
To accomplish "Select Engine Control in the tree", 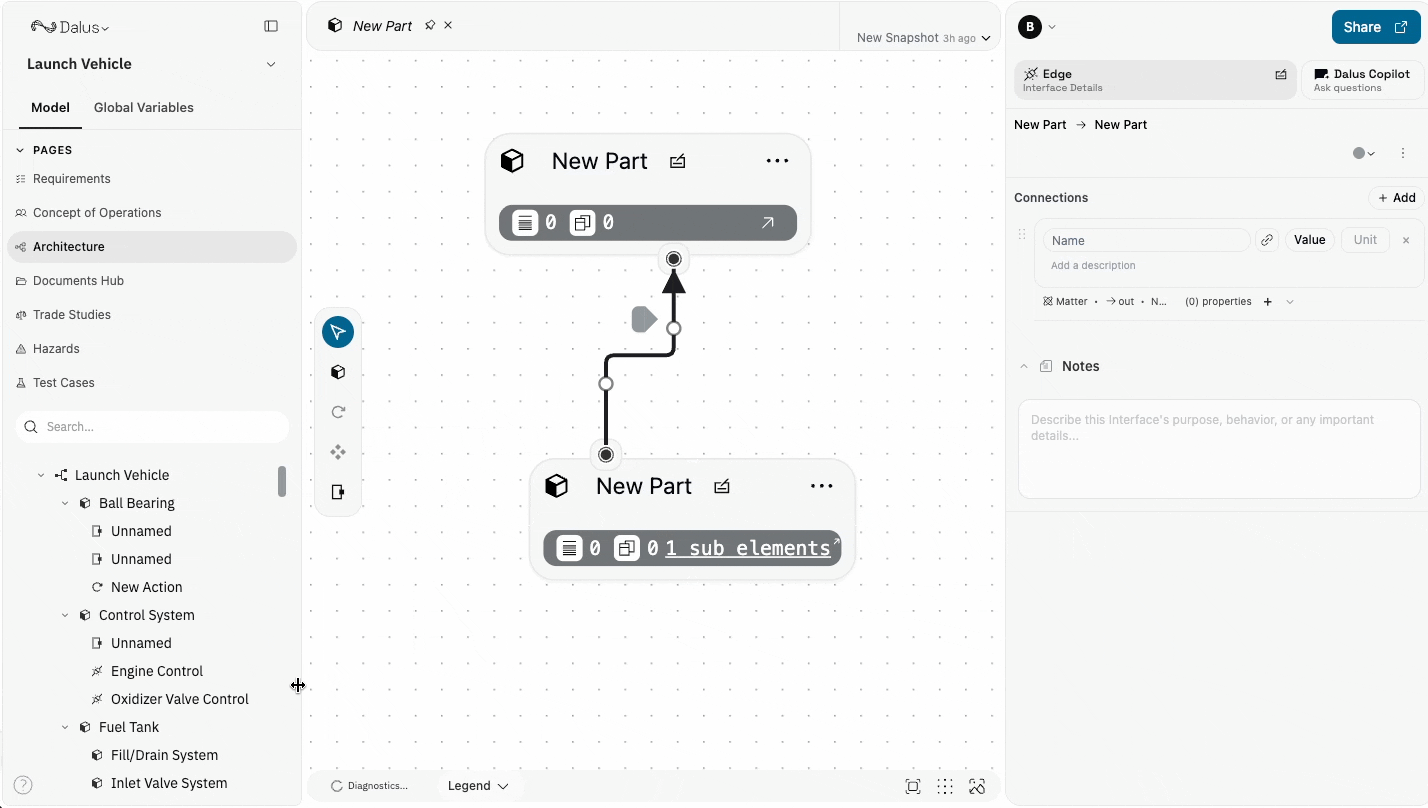I will point(157,671).
